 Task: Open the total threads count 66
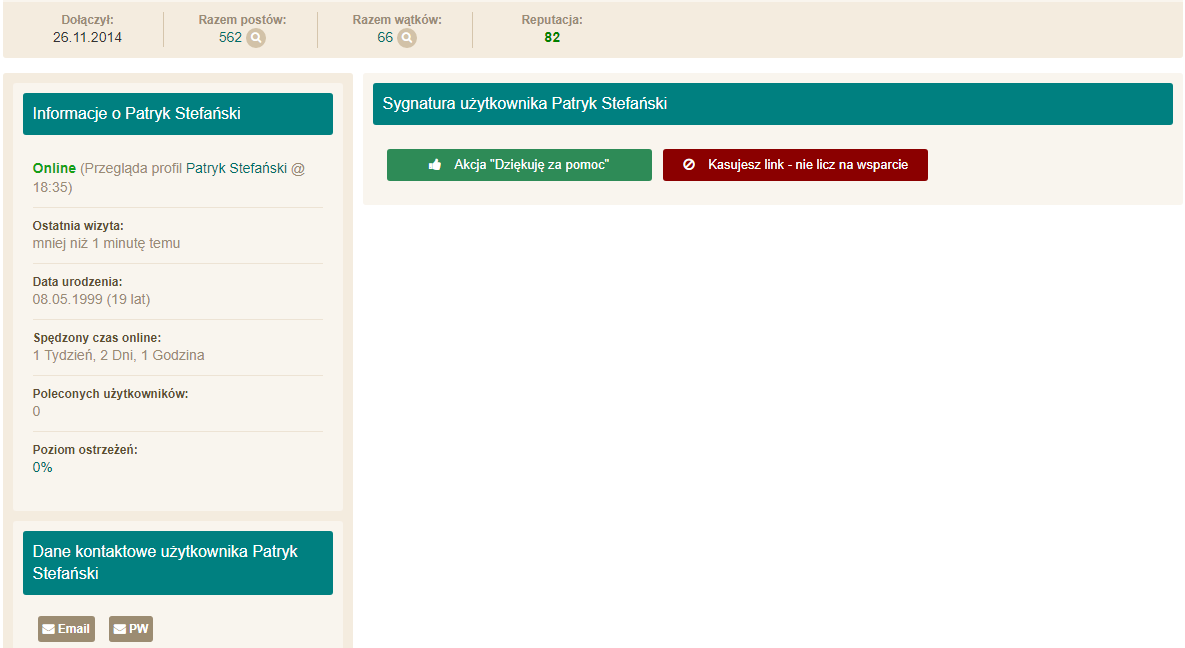pyautogui.click(x=385, y=38)
